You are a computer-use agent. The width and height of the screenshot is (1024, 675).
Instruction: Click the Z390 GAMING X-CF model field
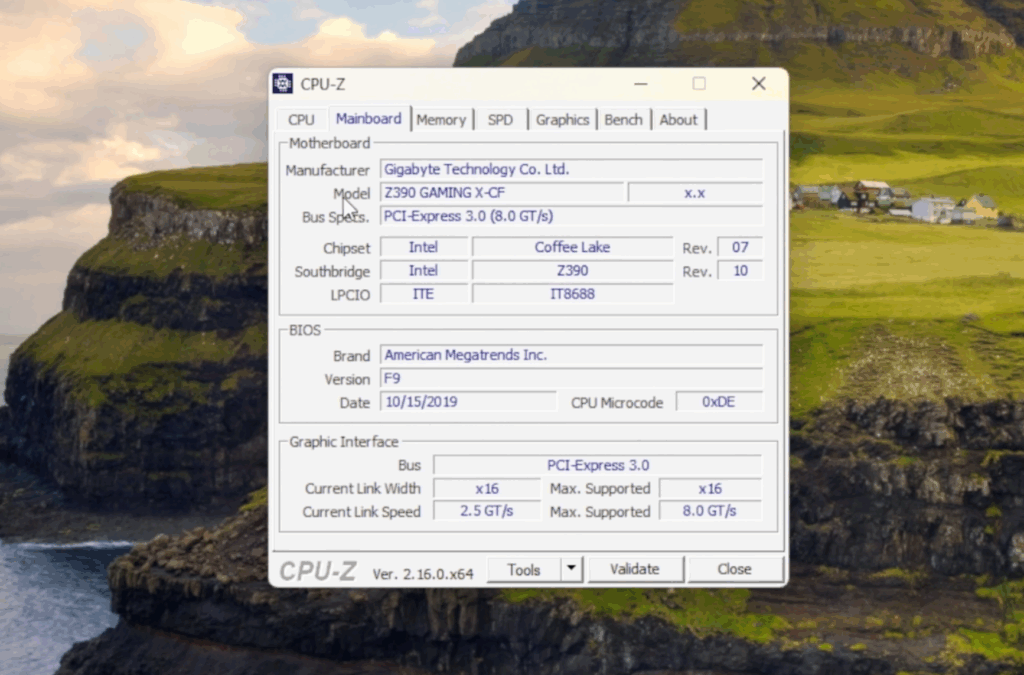502,193
